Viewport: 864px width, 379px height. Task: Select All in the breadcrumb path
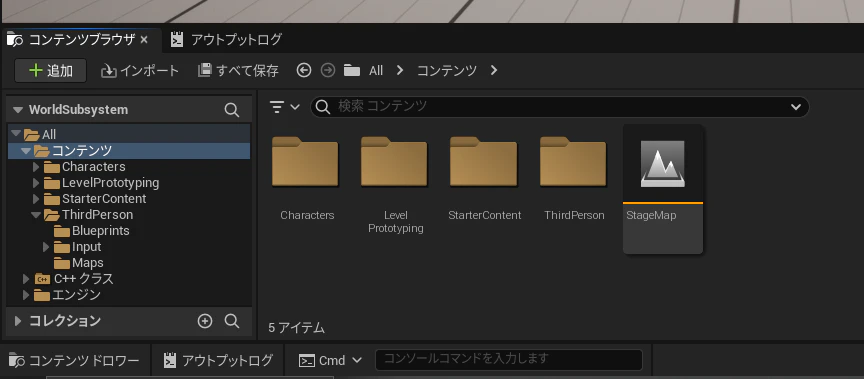[376, 71]
